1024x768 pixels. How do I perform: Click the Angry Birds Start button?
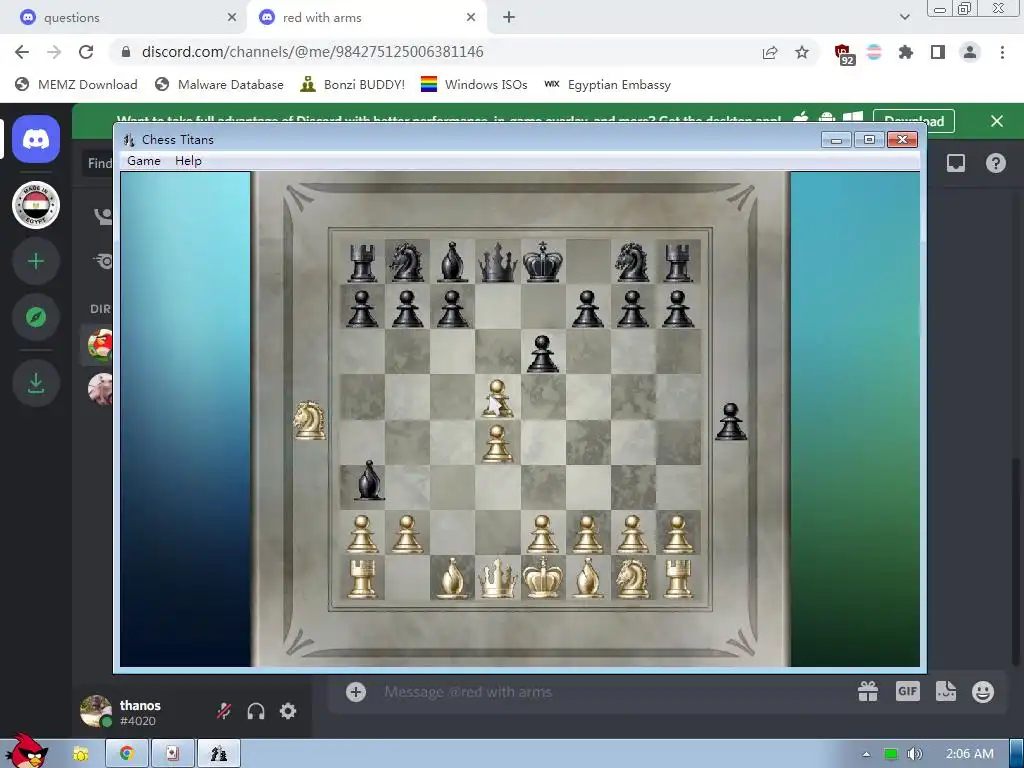pyautogui.click(x=27, y=751)
